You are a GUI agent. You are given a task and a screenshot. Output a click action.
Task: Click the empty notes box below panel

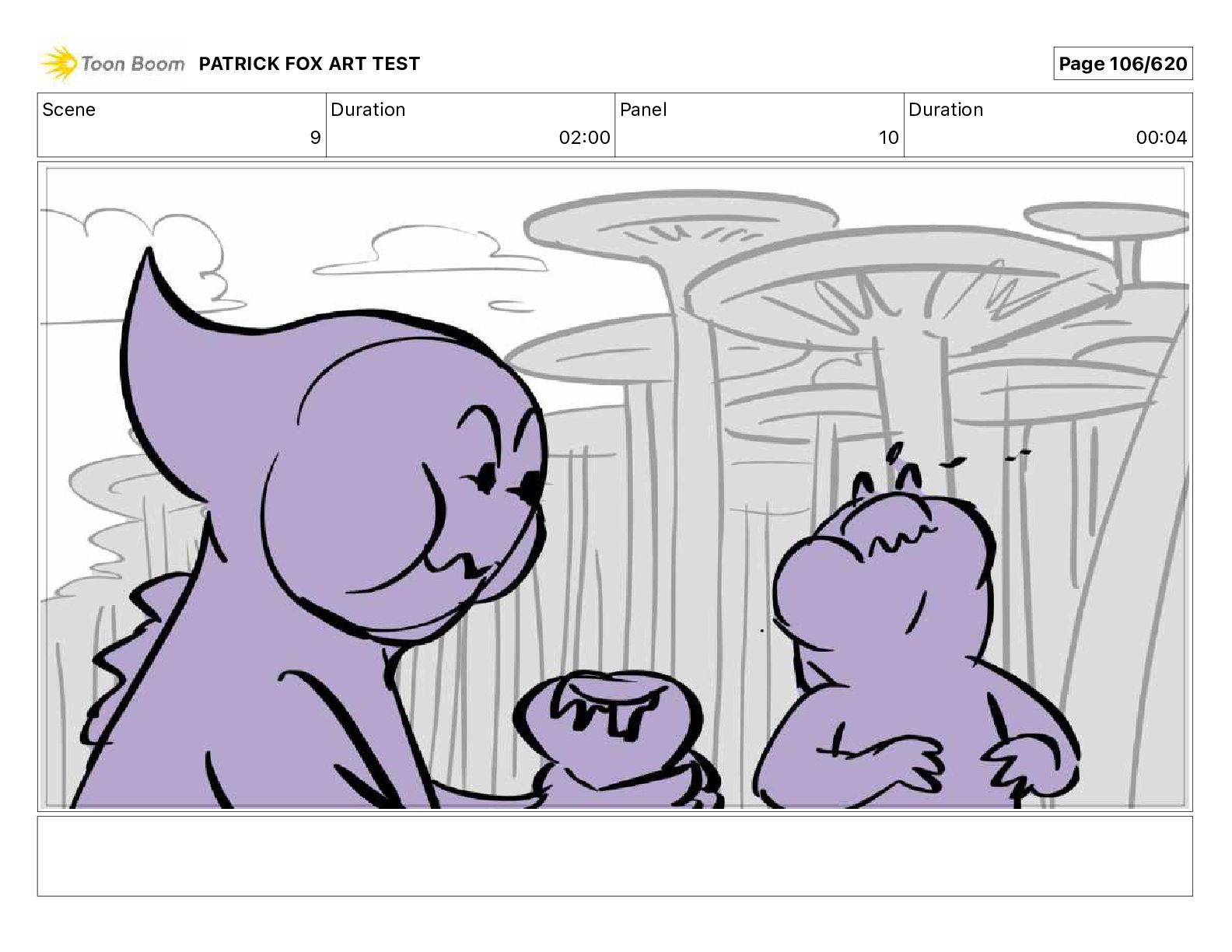pos(614,856)
